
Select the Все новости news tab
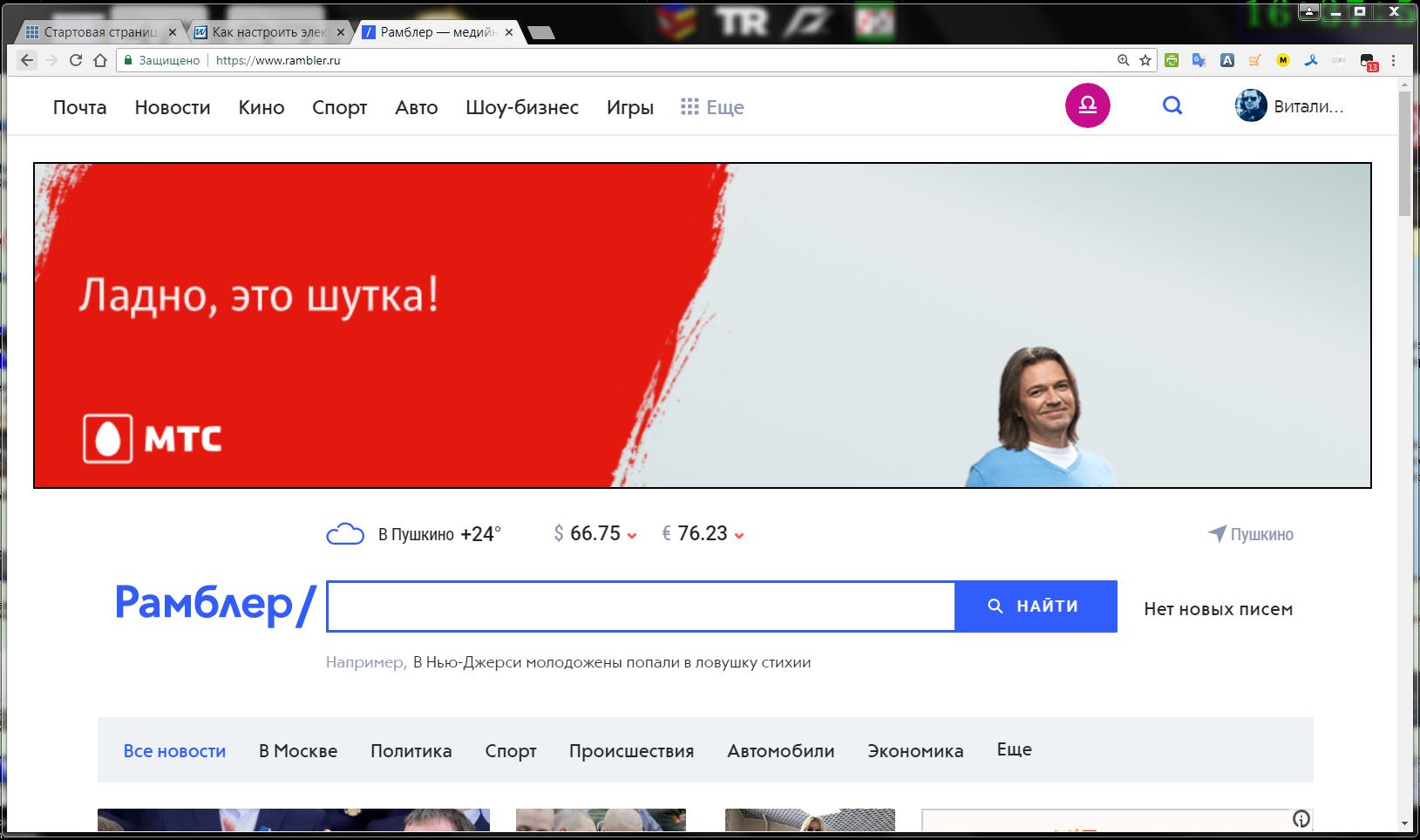click(174, 751)
